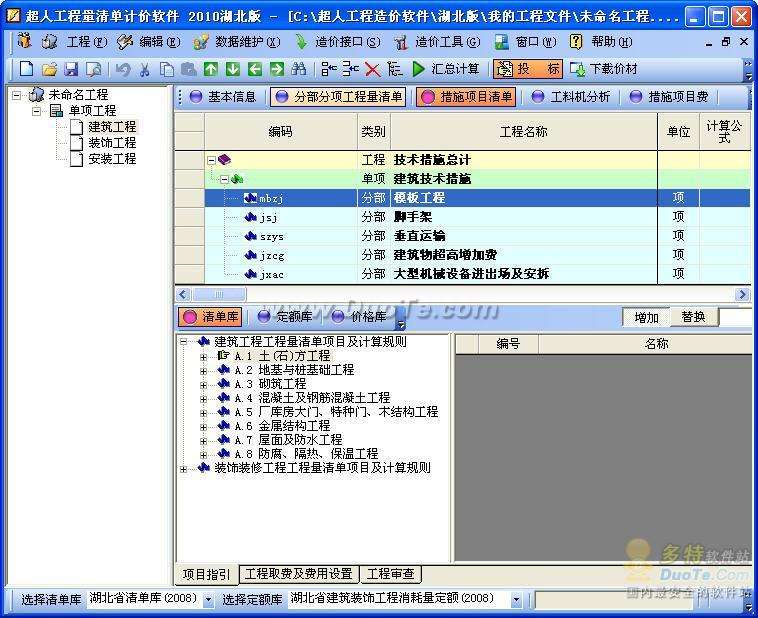This screenshot has height=618, width=758.
Task: Click the green Right arrow icon
Action: (277, 69)
